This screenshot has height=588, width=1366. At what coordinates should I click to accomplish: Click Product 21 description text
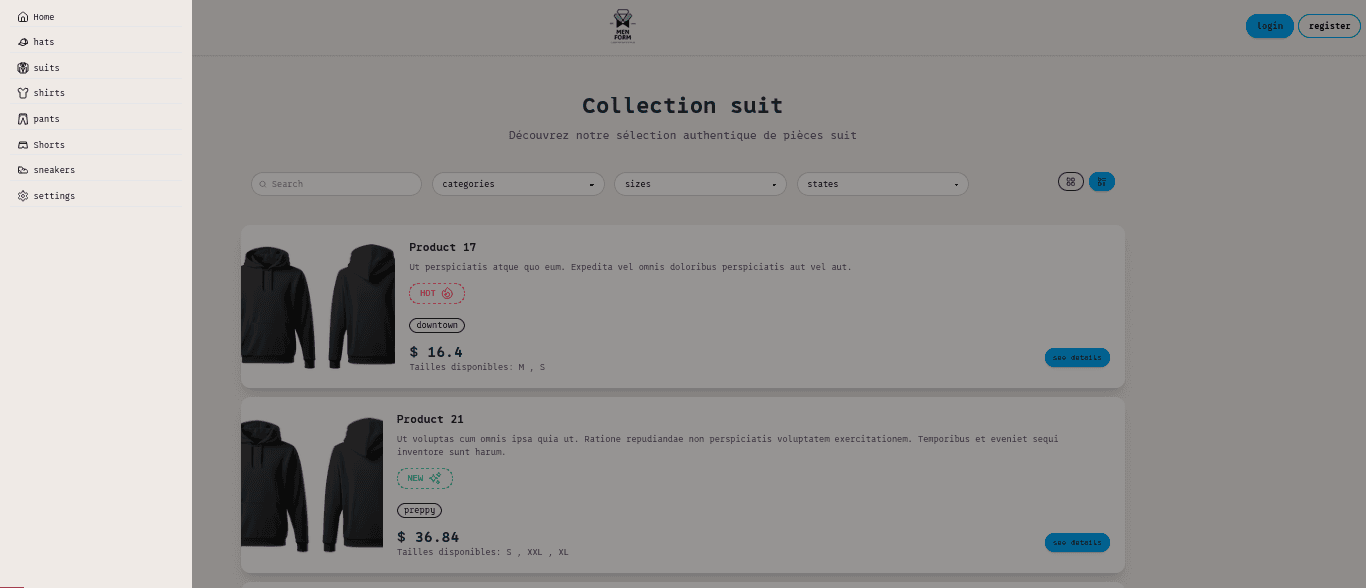[727, 445]
